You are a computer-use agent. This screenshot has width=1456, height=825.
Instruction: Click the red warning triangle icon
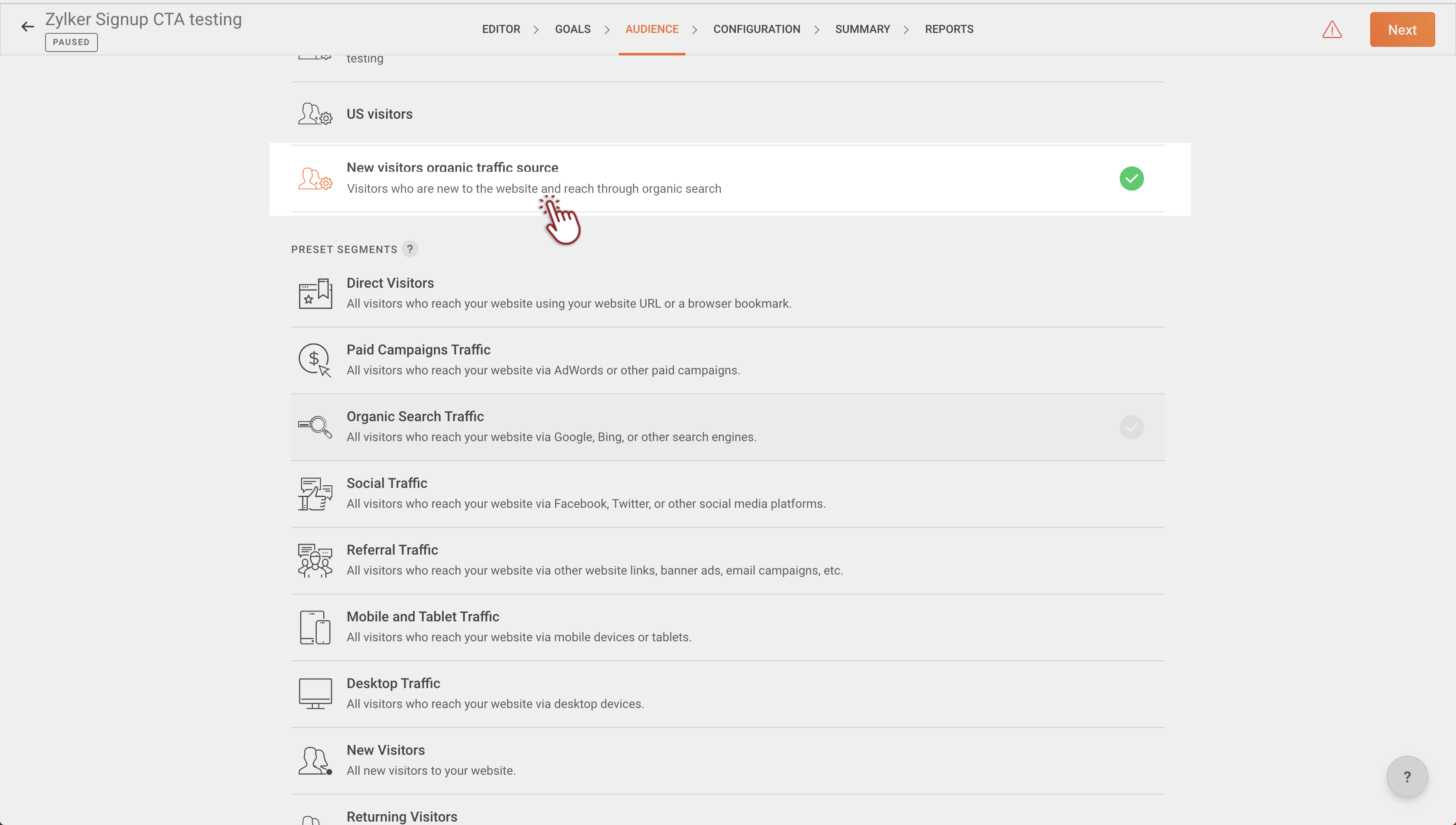click(1331, 29)
